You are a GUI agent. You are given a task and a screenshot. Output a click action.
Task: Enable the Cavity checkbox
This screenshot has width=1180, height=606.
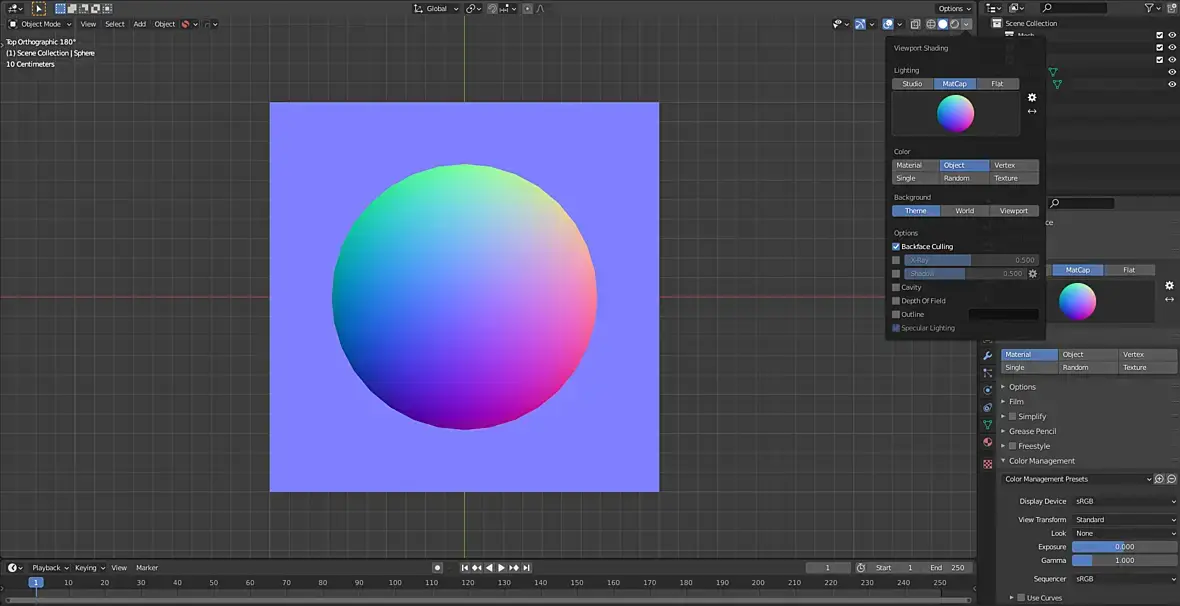896,287
